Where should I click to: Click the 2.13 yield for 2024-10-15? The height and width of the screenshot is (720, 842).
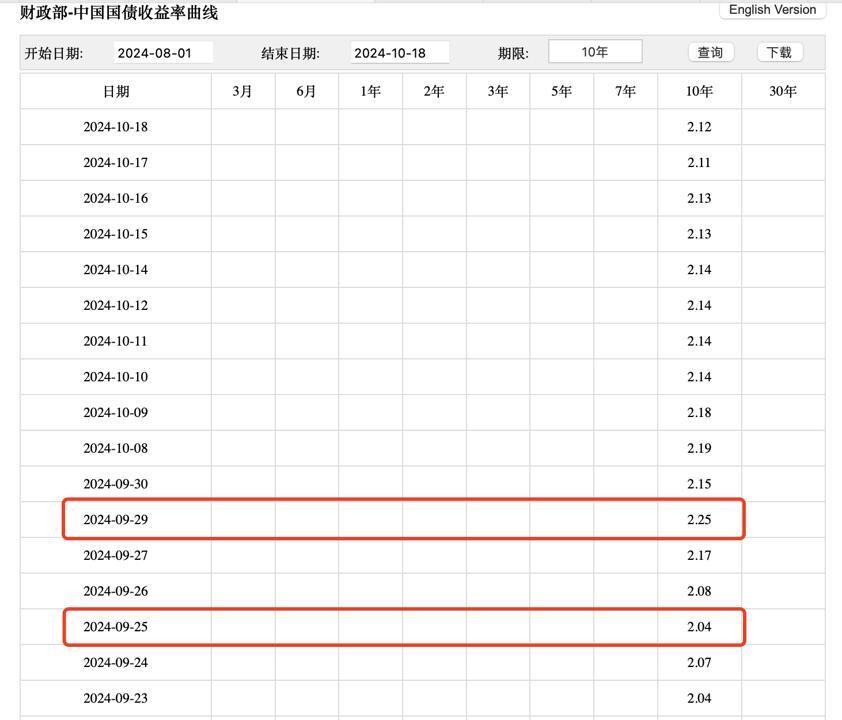coord(699,234)
